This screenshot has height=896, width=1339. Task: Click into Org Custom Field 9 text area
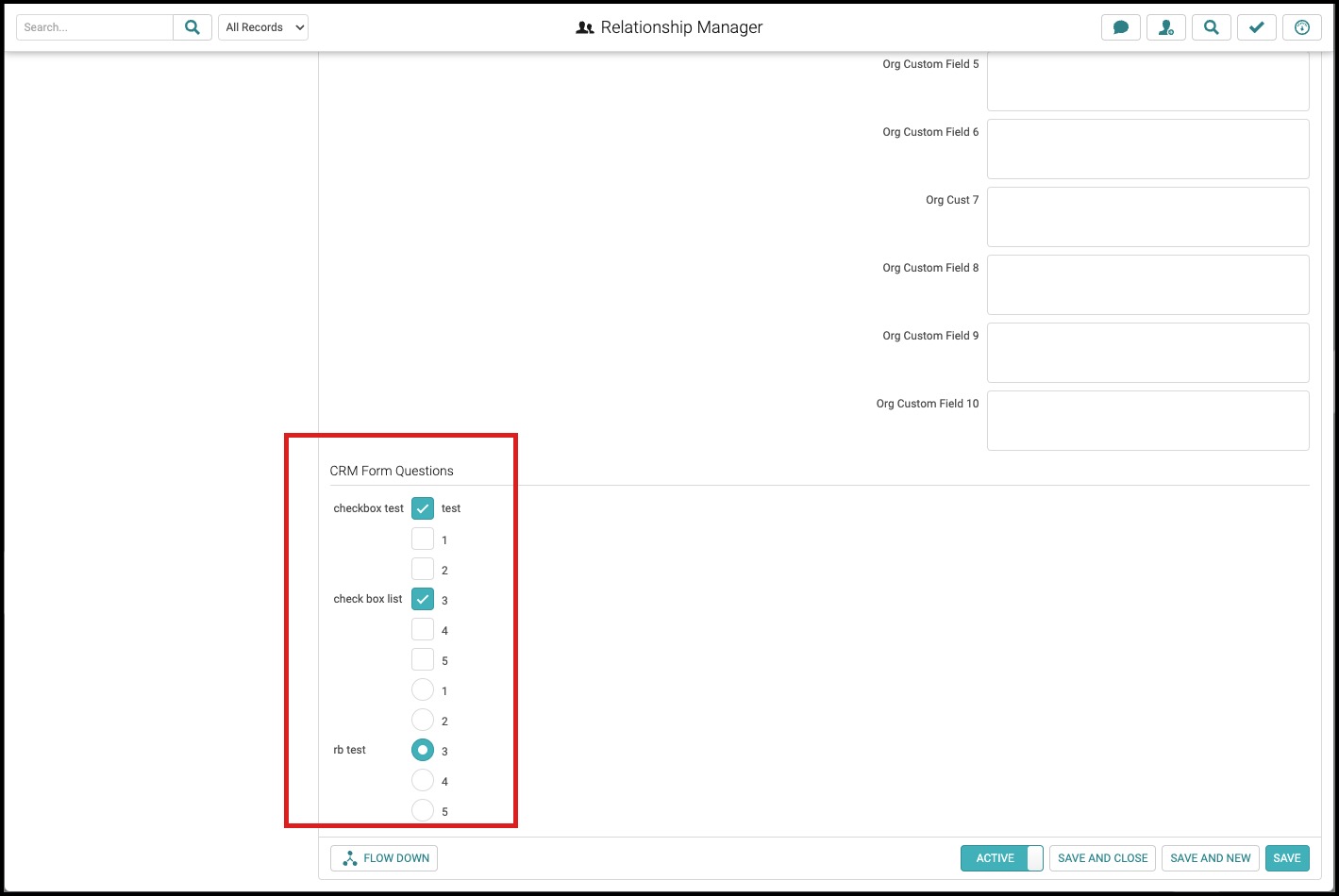1148,353
